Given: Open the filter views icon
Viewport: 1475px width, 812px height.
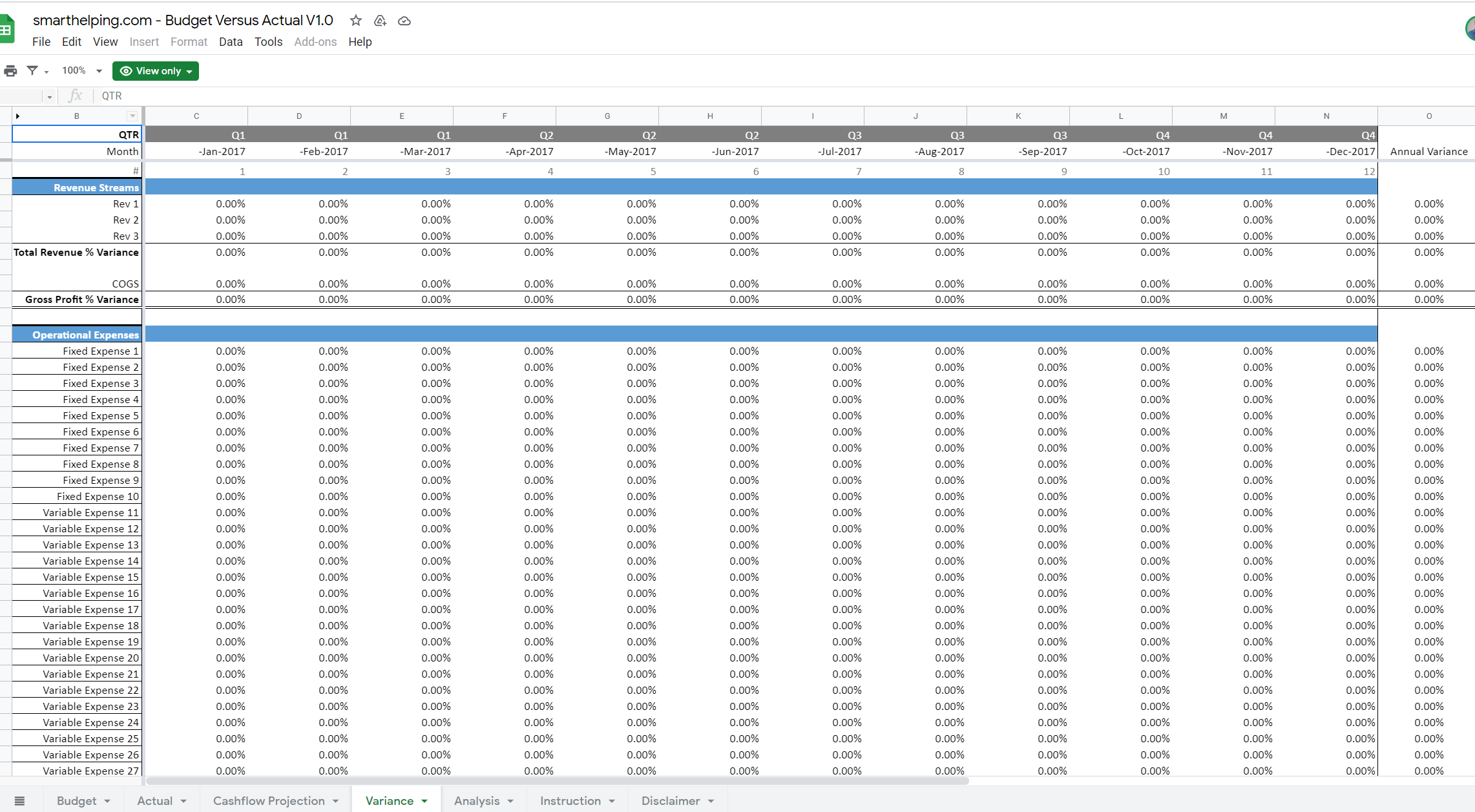Looking at the screenshot, I should pyautogui.click(x=32, y=70).
